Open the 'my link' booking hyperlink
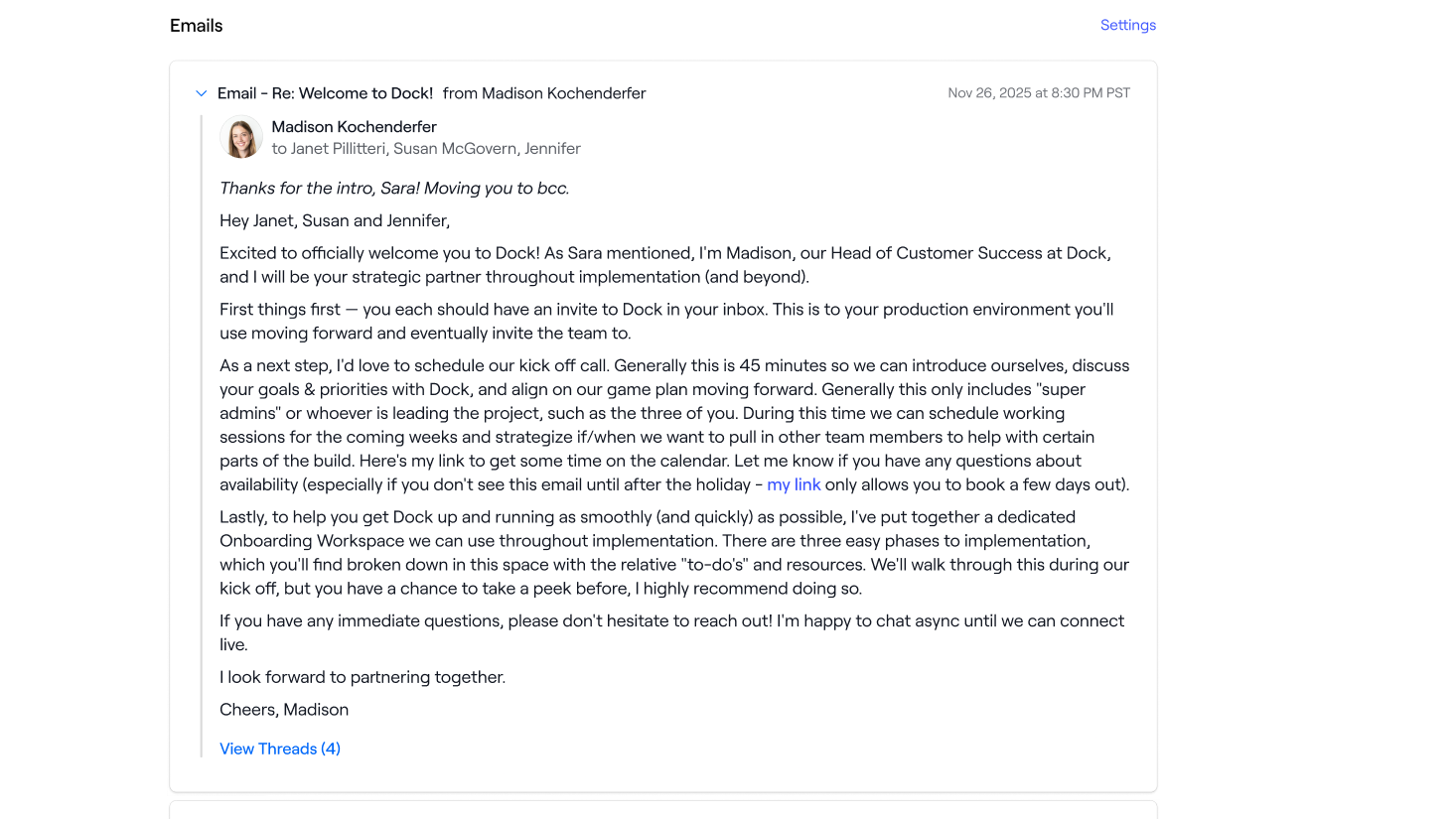 pos(794,485)
